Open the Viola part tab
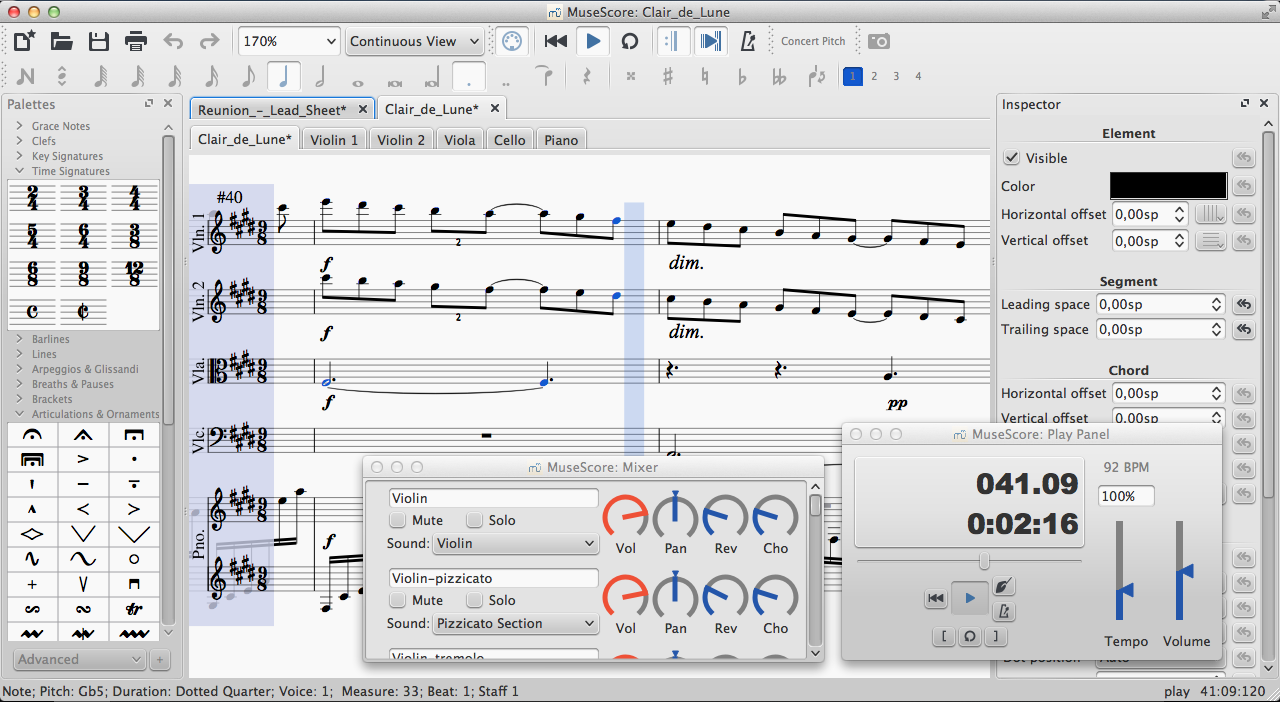This screenshot has width=1280, height=702. (459, 140)
